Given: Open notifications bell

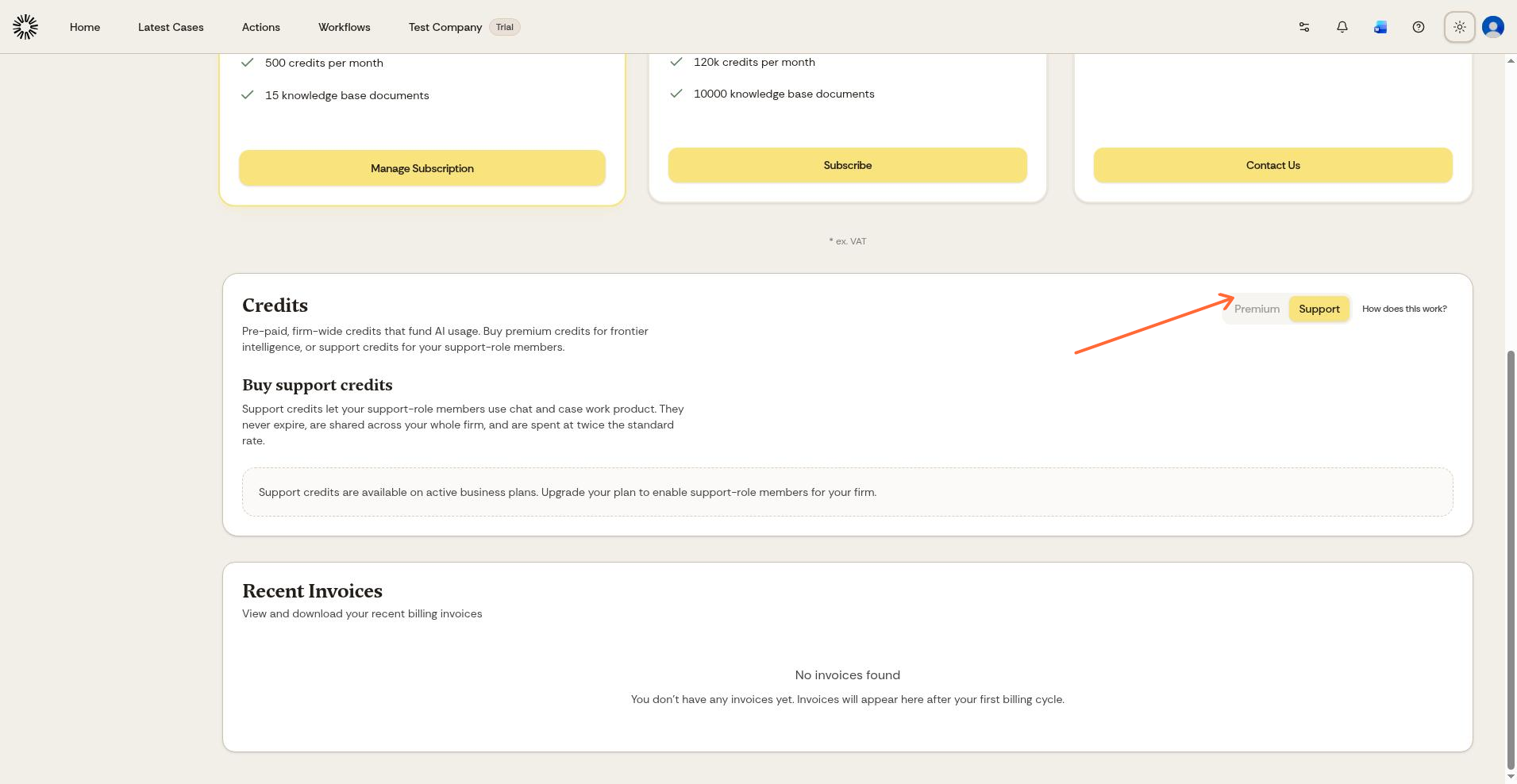Looking at the screenshot, I should pyautogui.click(x=1342, y=27).
